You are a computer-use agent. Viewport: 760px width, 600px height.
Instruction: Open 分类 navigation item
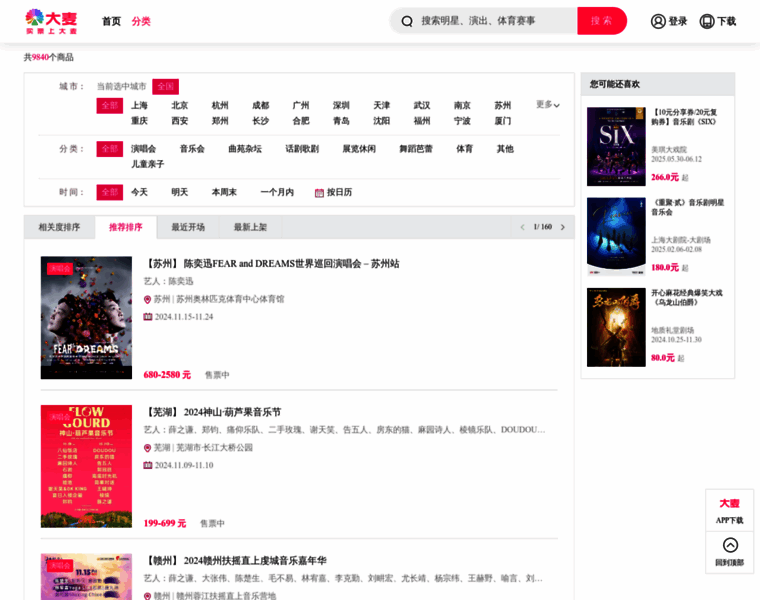[x=141, y=21]
